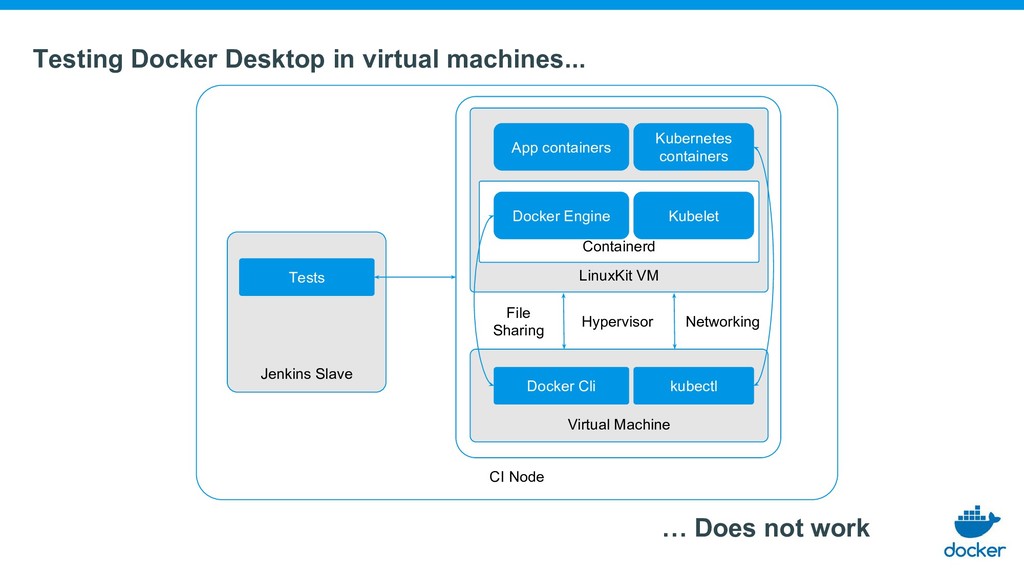
Task: Click the Hypervisor label
Action: (617, 322)
